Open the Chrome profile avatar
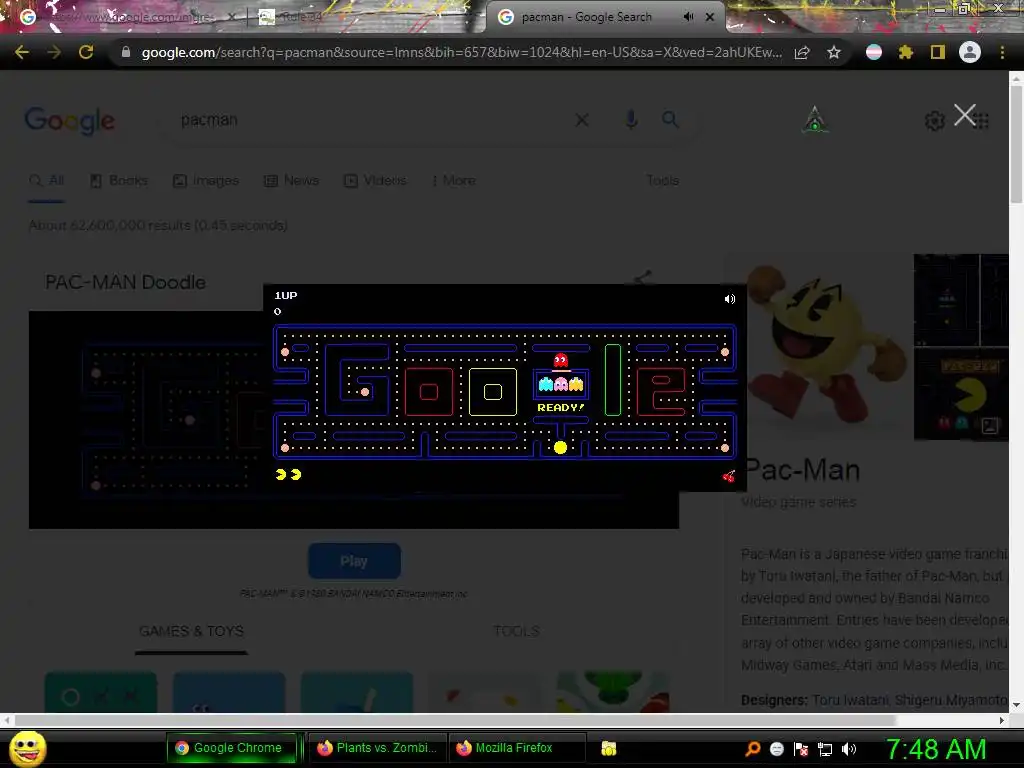The width and height of the screenshot is (1024, 768). (x=970, y=52)
